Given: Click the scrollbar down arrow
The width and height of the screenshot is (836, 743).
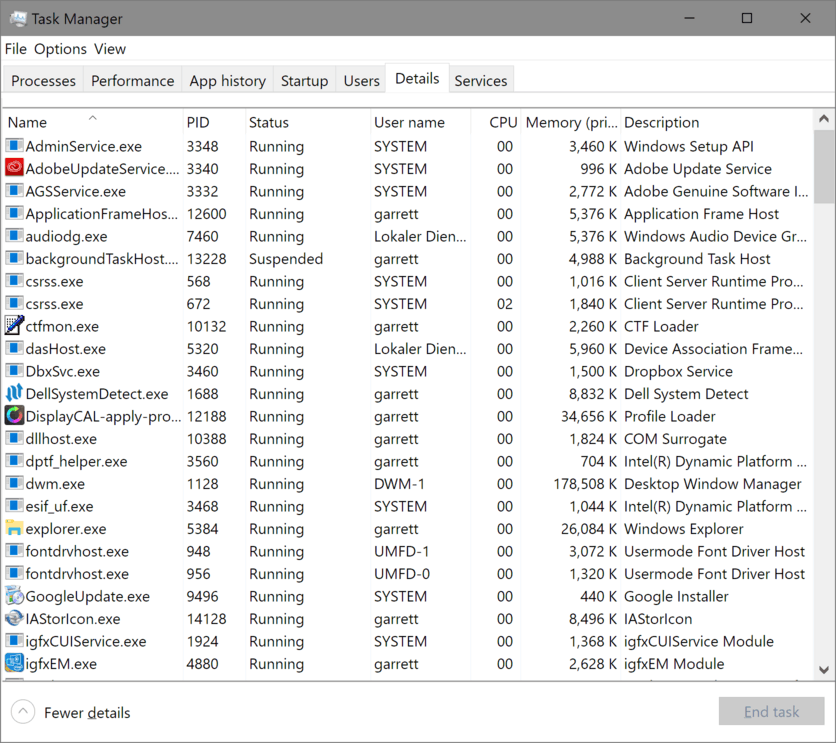Looking at the screenshot, I should point(824,670).
